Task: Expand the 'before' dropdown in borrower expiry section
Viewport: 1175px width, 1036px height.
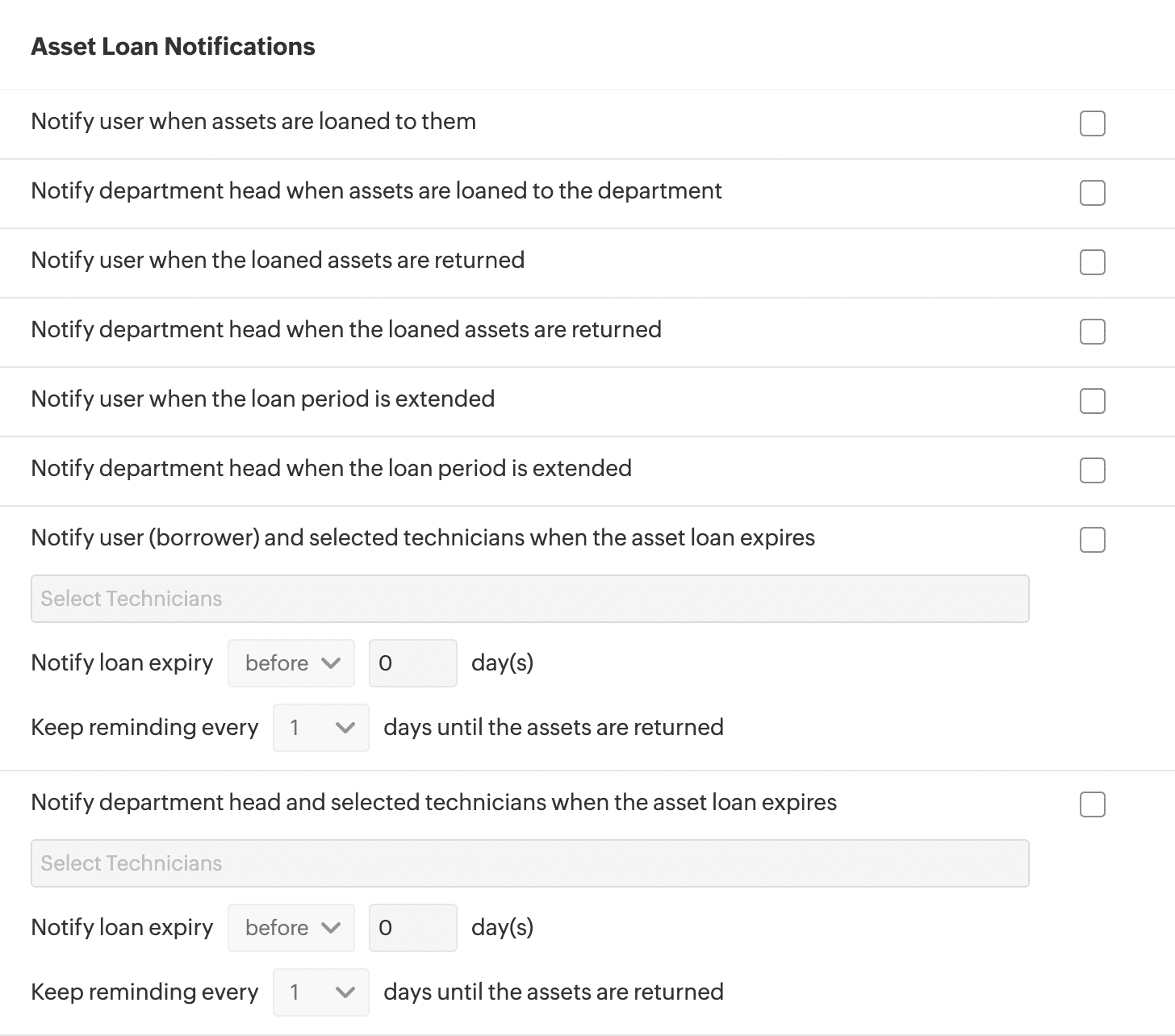Action: pos(291,663)
